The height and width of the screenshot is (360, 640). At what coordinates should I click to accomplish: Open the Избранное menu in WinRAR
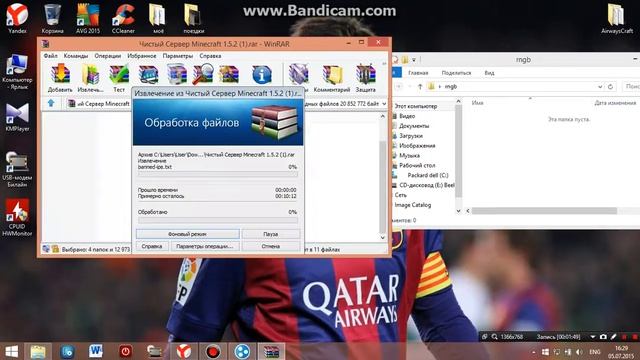click(142, 56)
